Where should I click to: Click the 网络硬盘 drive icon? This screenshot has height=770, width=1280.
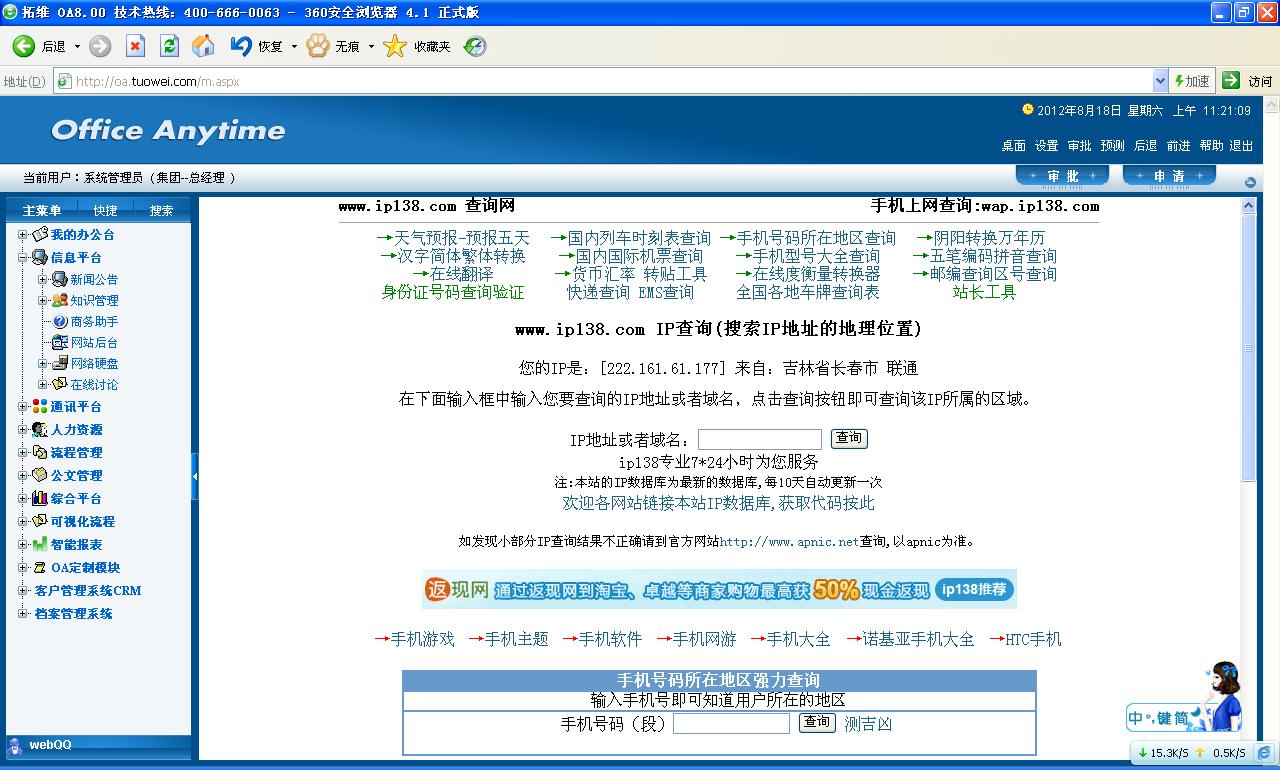click(60, 363)
